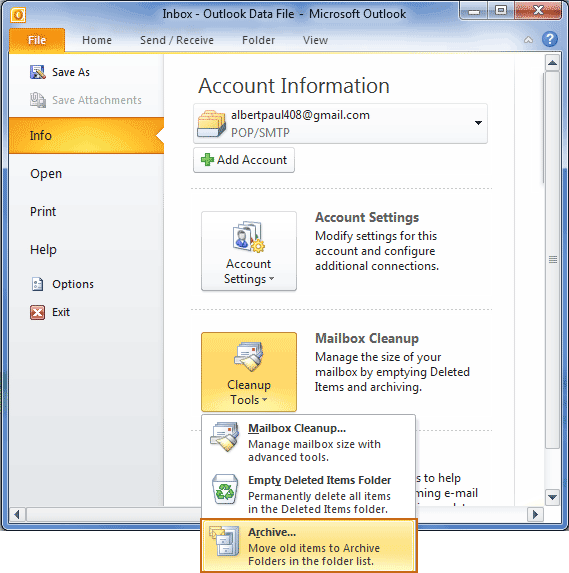Image resolution: width=569 pixels, height=573 pixels.
Task: Click the POP/SMTP account type text
Action: click(260, 132)
